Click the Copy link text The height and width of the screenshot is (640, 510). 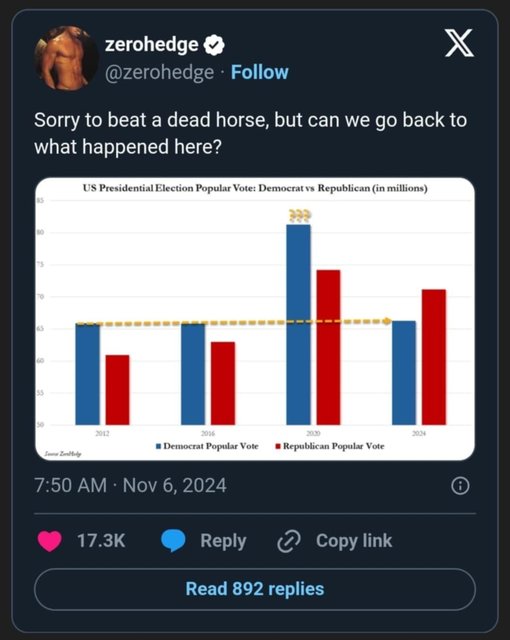[354, 541]
